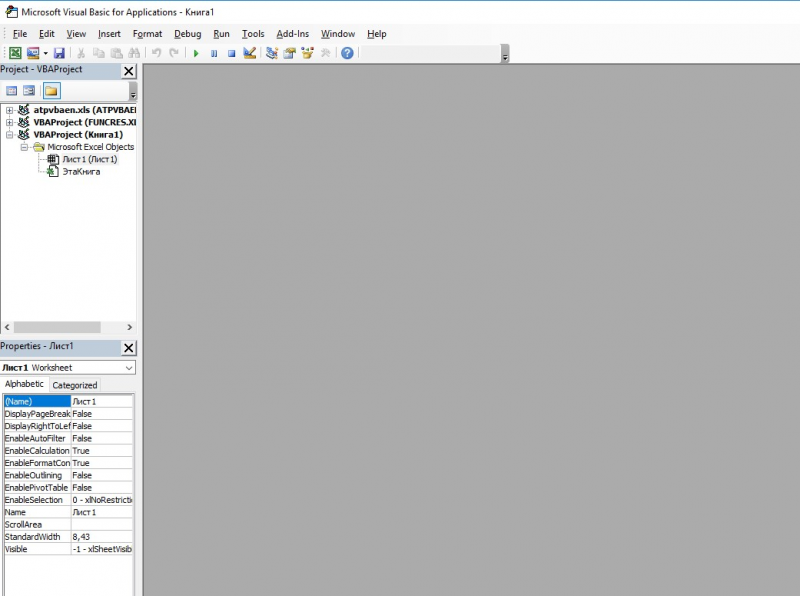
Task: Click the DisplayPageBreaks False value
Action: click(x=102, y=414)
